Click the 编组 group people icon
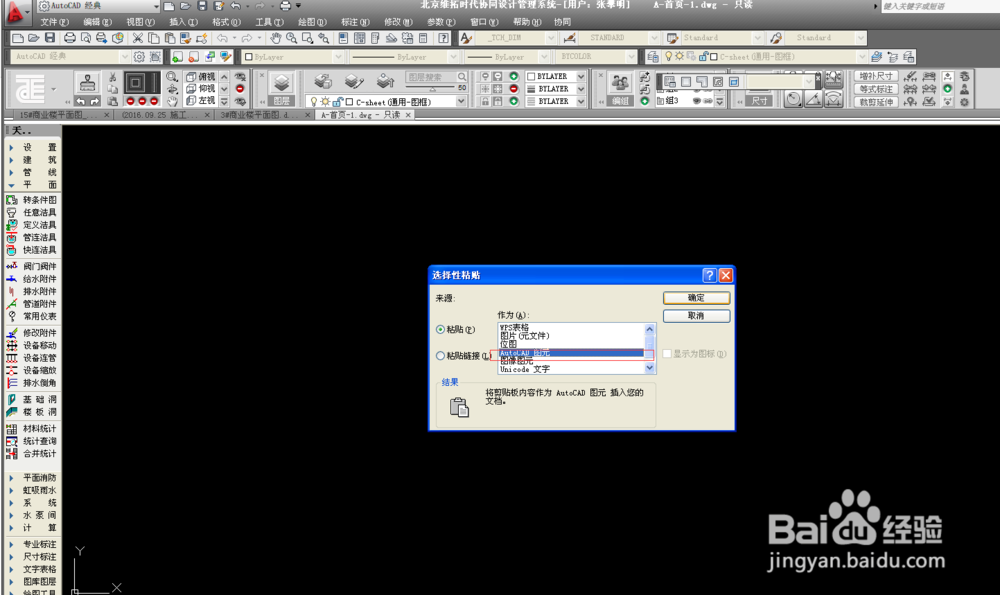This screenshot has height=595, width=1000. (x=619, y=83)
